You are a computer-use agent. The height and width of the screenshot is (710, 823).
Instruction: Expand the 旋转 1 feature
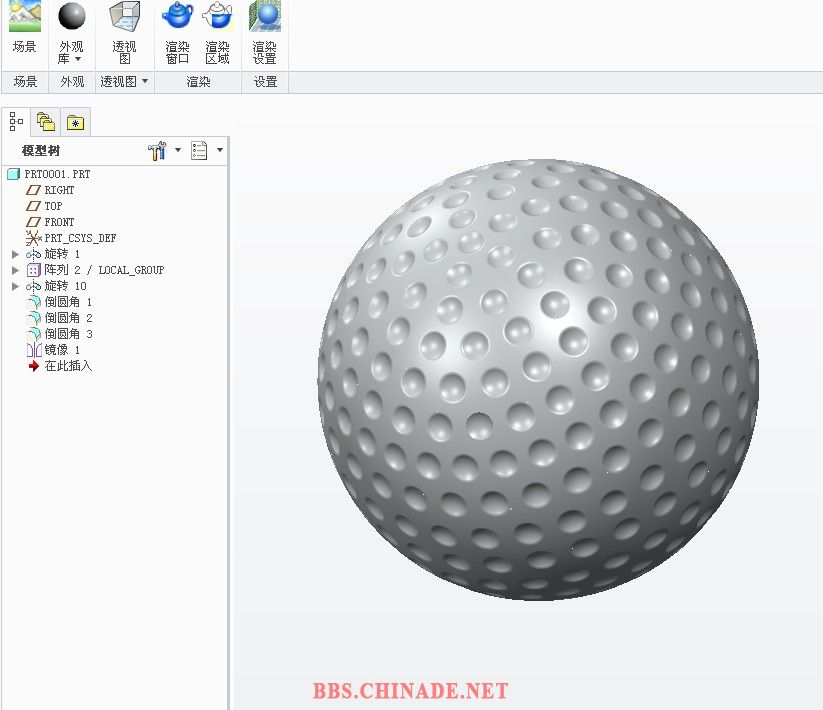coord(15,254)
